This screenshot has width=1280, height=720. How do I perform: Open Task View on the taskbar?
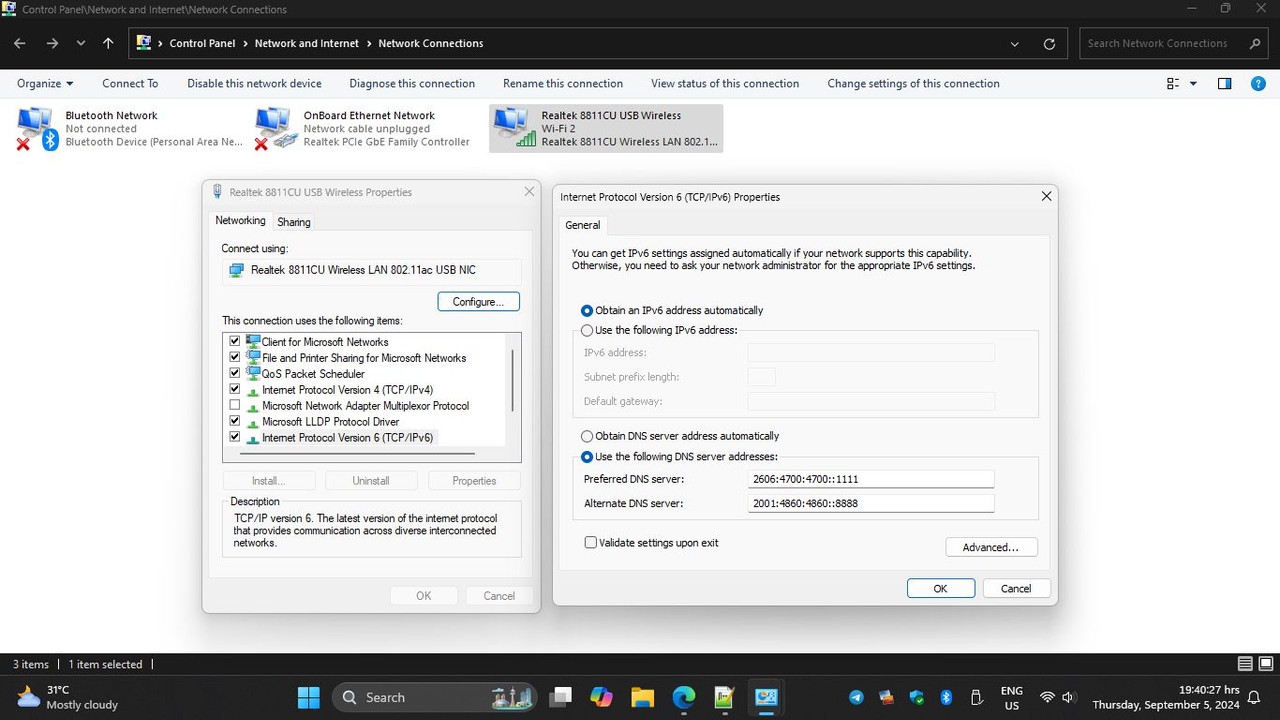tap(561, 697)
